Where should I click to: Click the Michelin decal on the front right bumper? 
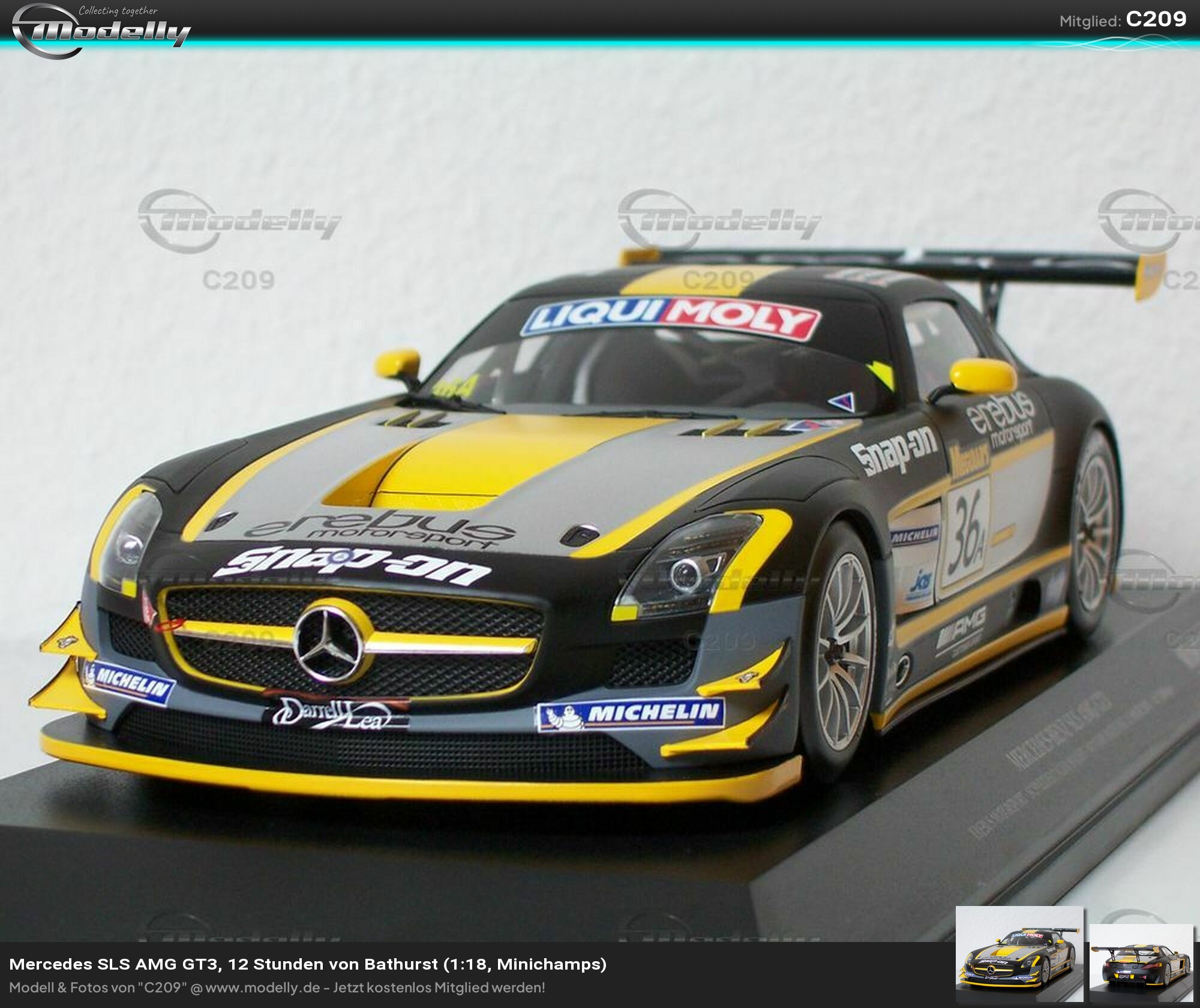pyautogui.click(x=631, y=714)
